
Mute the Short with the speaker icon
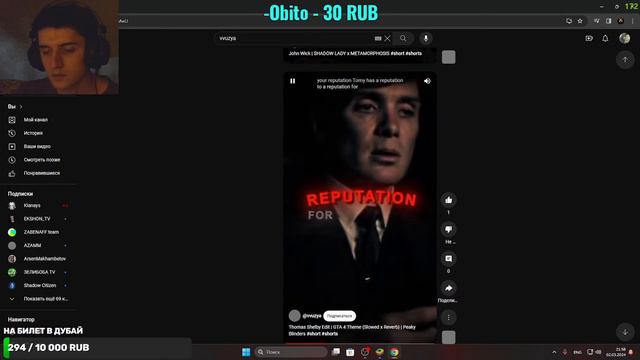(x=427, y=81)
